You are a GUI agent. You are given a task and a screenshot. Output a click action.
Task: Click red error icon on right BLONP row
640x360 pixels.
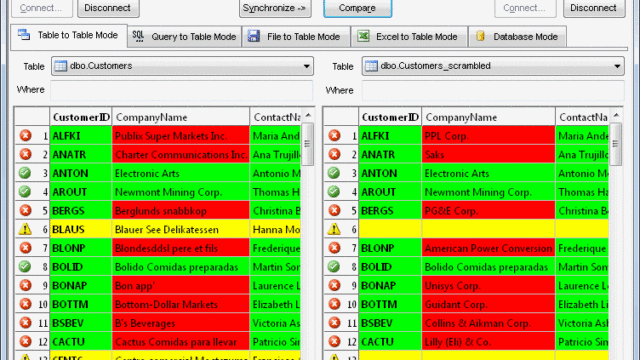[x=334, y=248]
